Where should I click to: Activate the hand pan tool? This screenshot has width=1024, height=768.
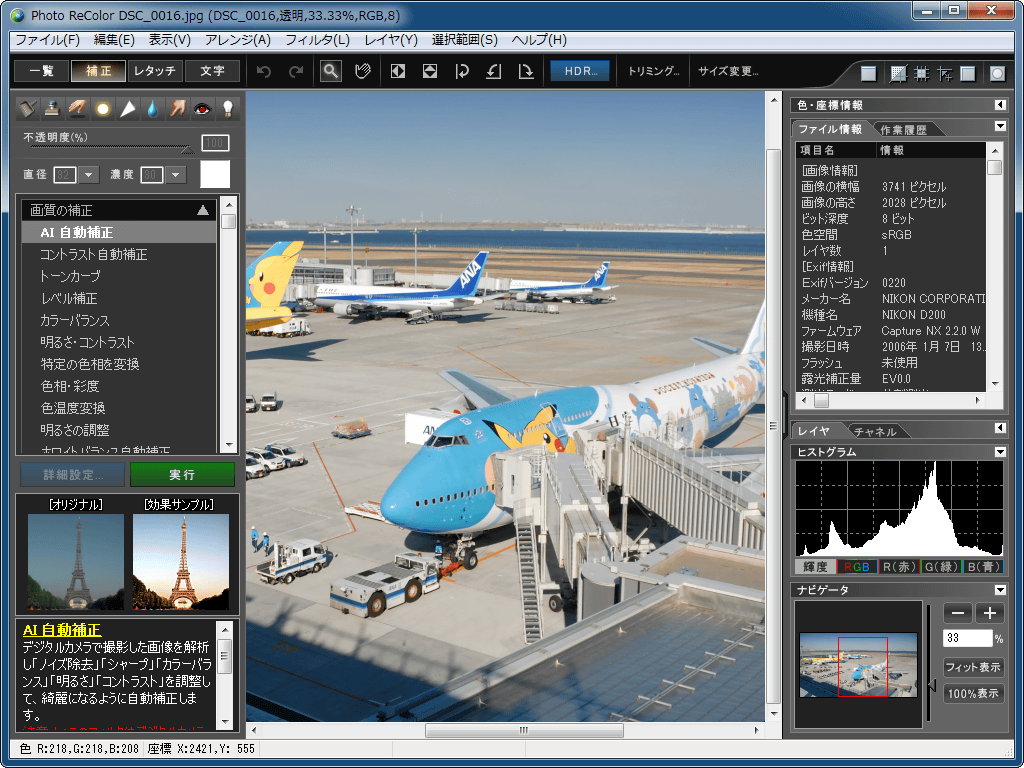coord(363,71)
